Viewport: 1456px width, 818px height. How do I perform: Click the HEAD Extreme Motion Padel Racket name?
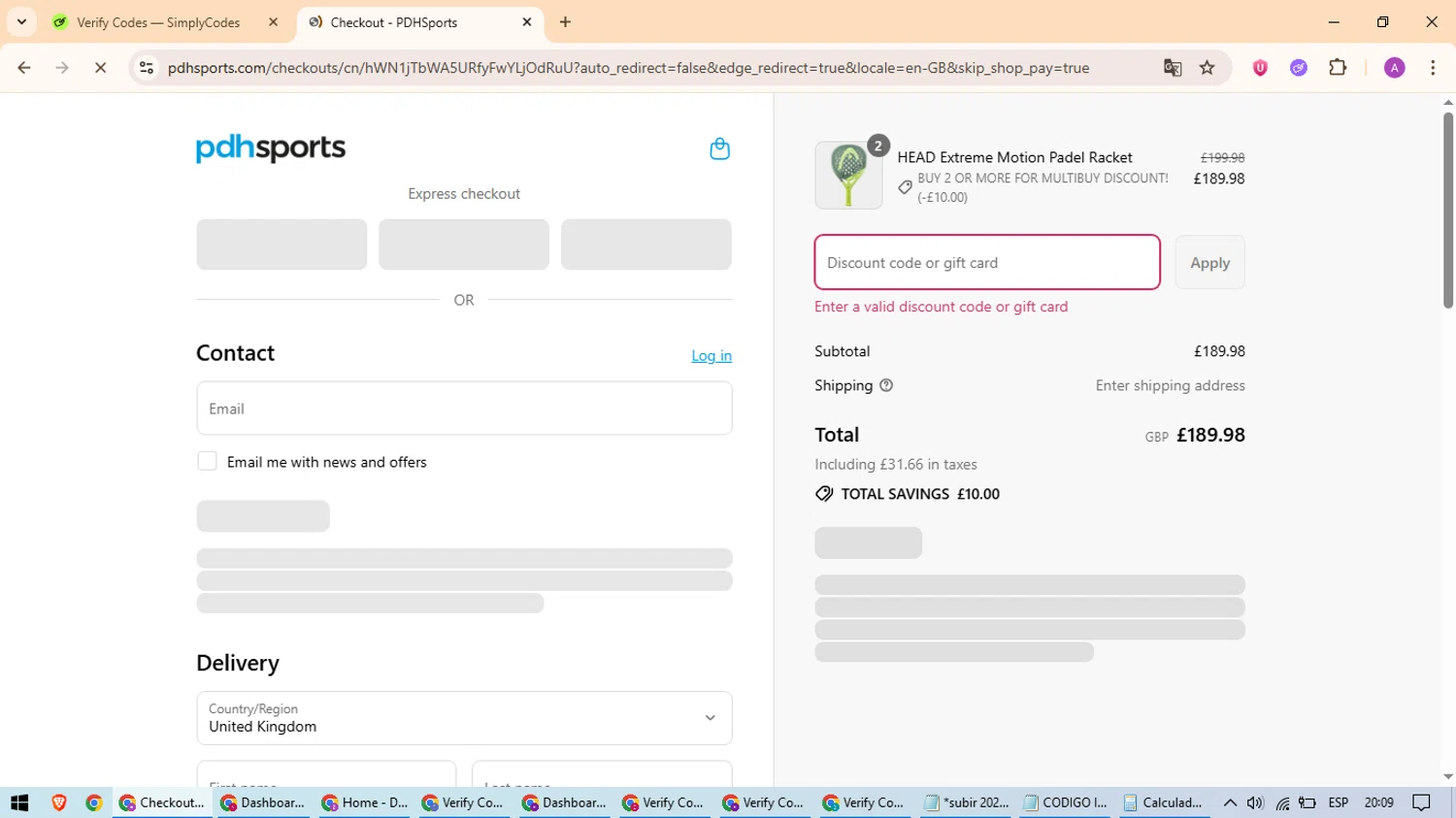(x=1014, y=157)
